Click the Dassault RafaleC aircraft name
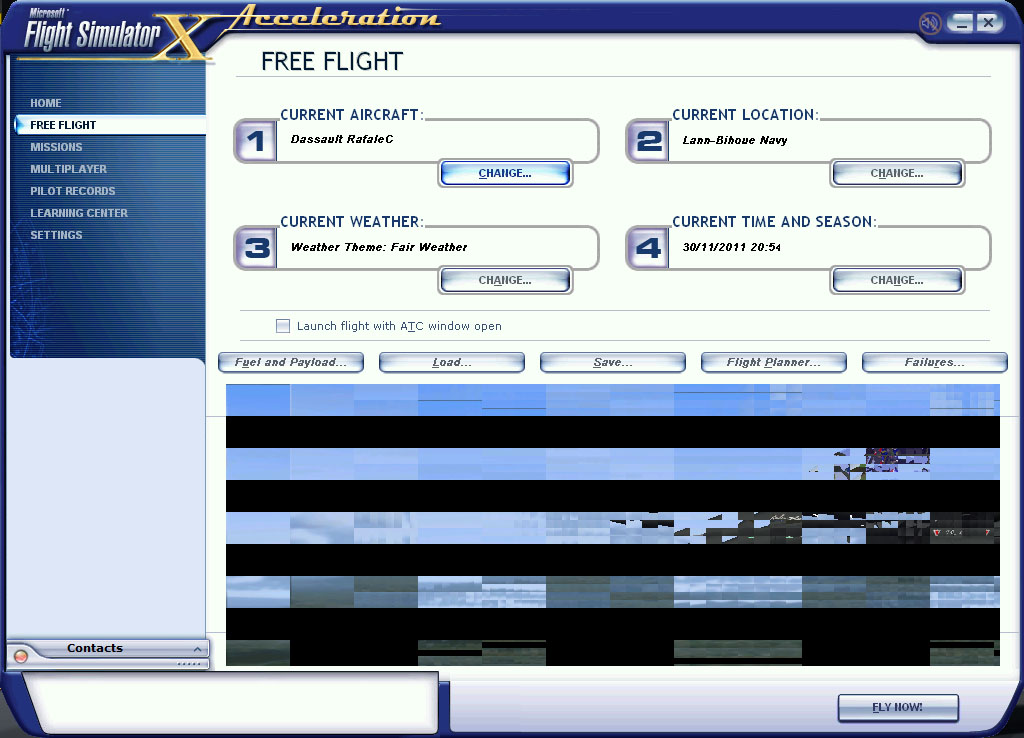Viewport: 1024px width, 738px height. point(342,139)
